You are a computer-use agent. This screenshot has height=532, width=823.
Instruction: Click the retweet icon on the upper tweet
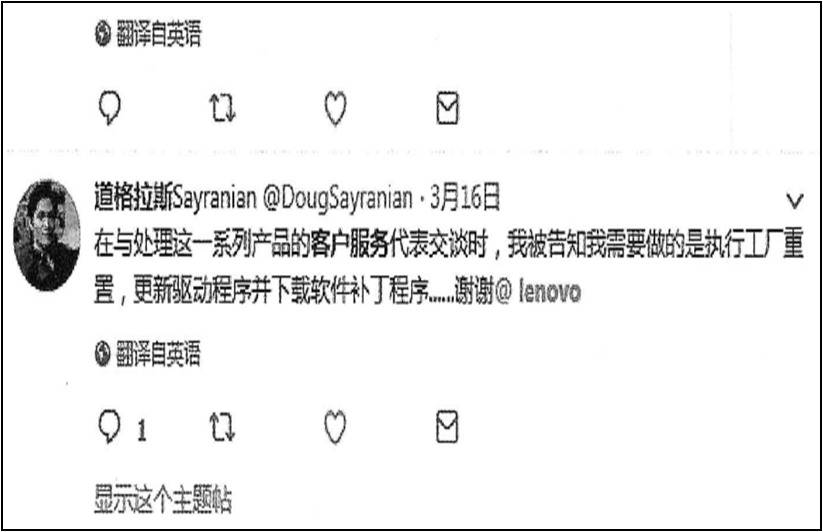pyautogui.click(x=223, y=108)
